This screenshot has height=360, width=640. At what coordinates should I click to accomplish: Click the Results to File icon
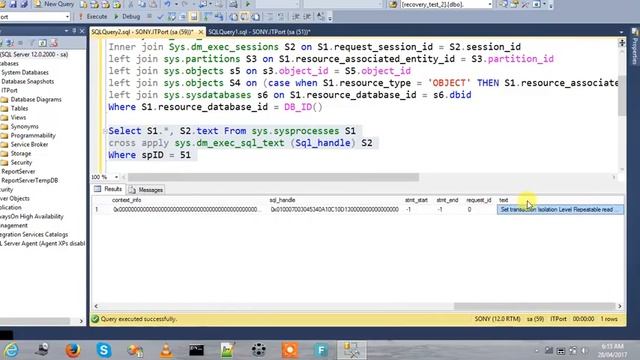[x=256, y=17]
